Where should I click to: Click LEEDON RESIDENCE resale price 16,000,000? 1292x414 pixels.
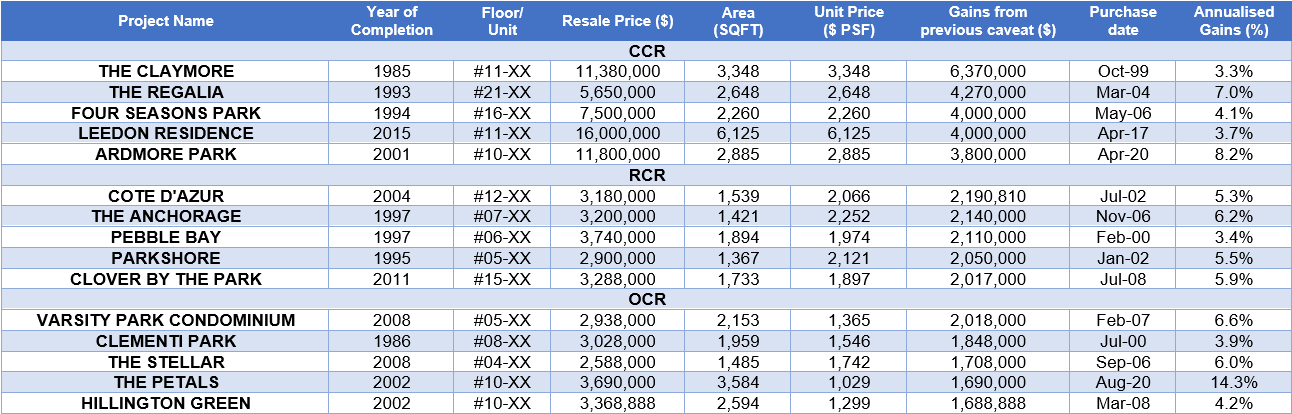[x=617, y=134]
